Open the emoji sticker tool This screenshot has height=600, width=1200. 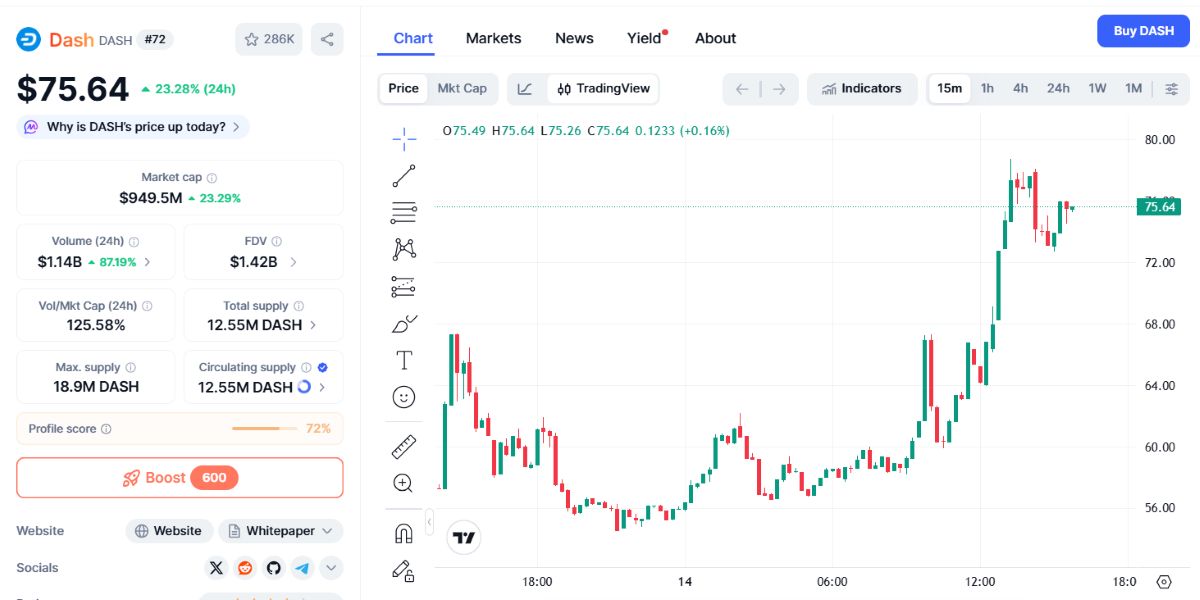(x=403, y=397)
